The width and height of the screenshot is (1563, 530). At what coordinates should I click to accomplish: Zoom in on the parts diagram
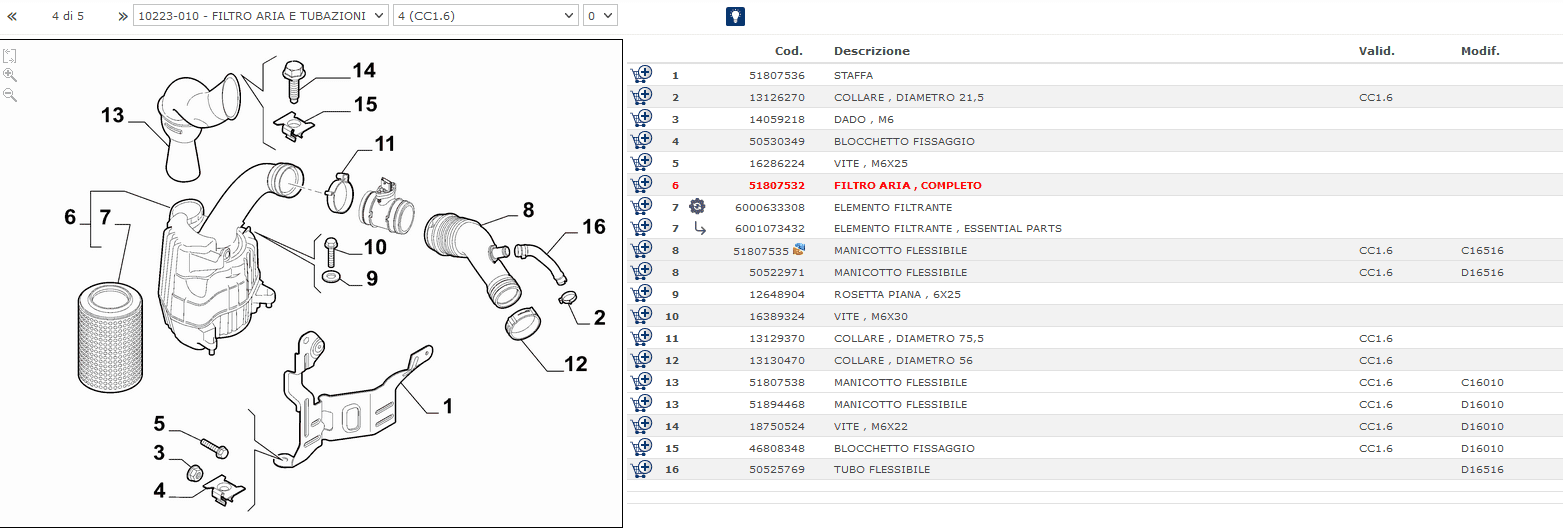point(10,75)
